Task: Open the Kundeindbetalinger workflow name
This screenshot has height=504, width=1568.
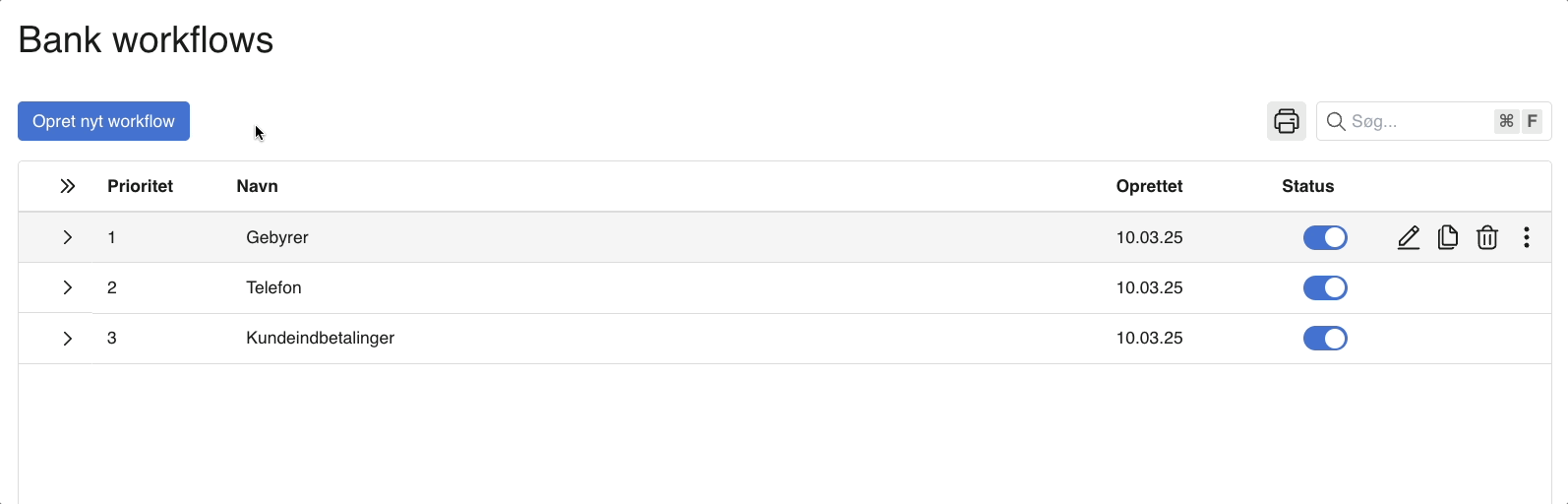Action: (320, 338)
